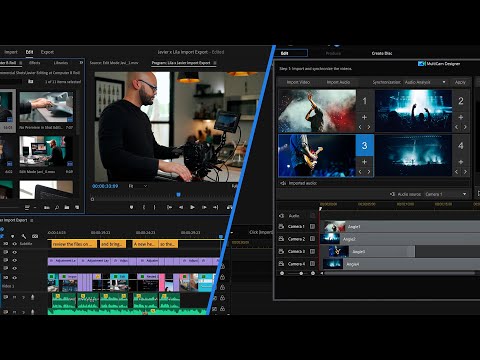Image resolution: width=480 pixels, height=360 pixels.
Task: Toggle the eye above the Video 1 label
Action: pyautogui.click(x=14, y=277)
